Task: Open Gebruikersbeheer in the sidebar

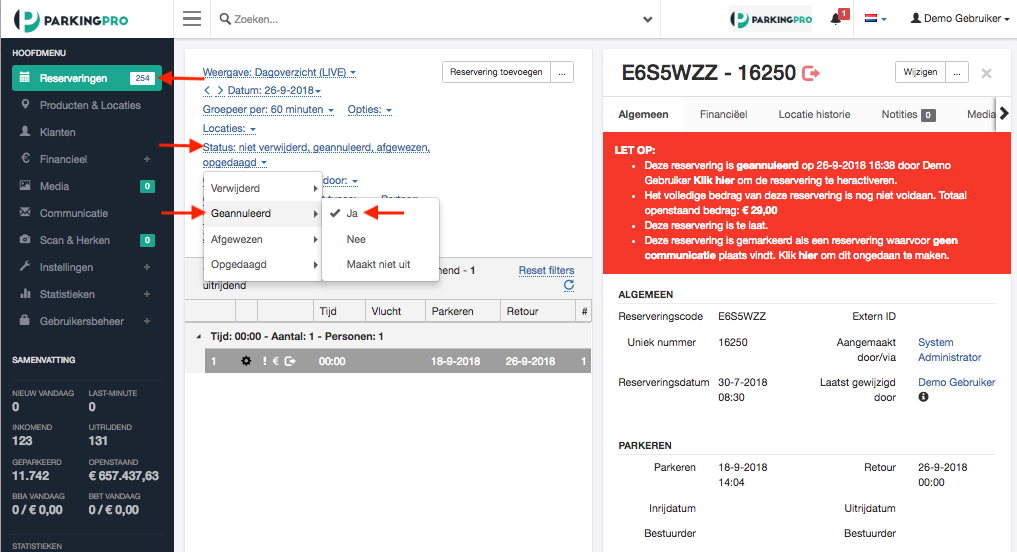Action: coord(82,321)
